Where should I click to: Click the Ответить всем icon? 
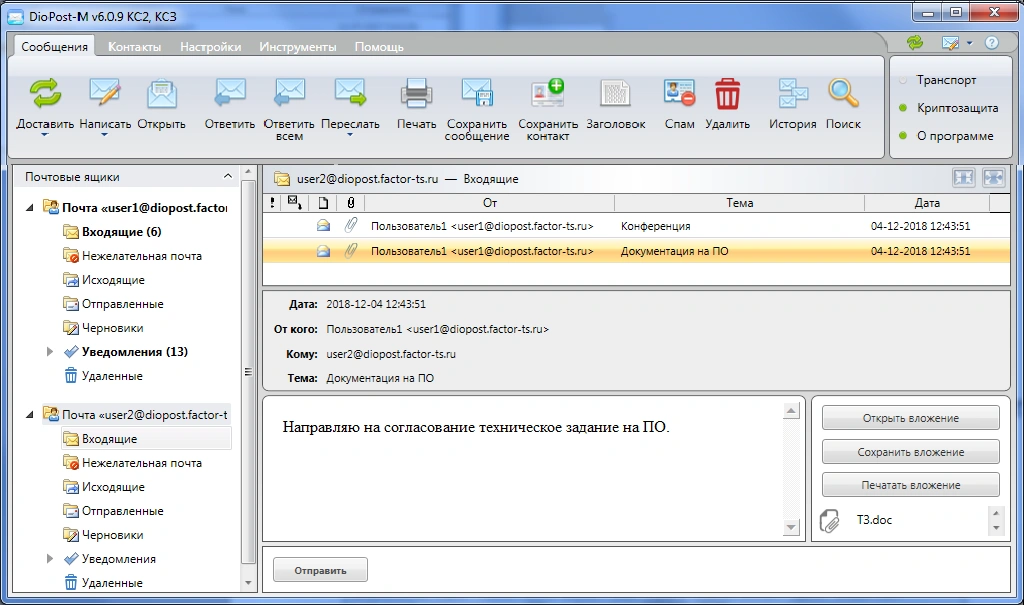tap(289, 93)
